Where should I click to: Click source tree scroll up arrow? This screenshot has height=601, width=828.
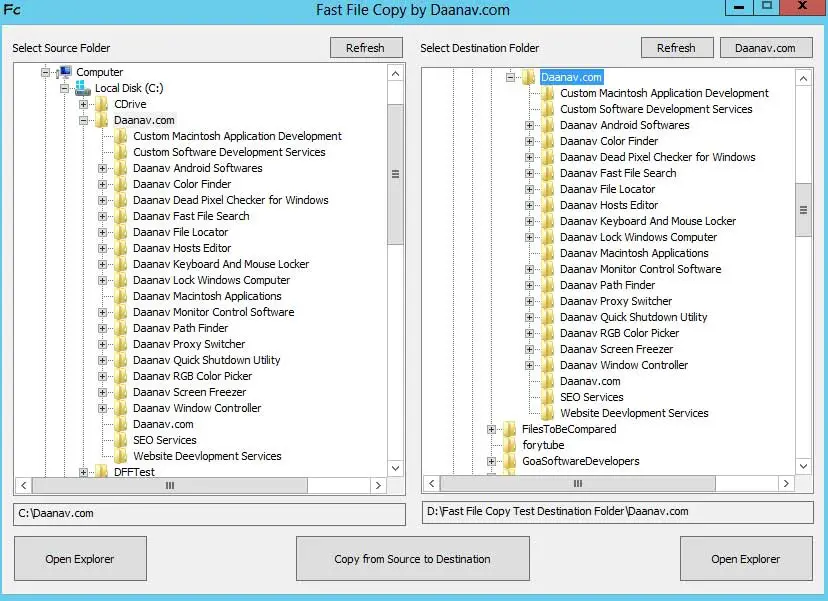(x=396, y=73)
